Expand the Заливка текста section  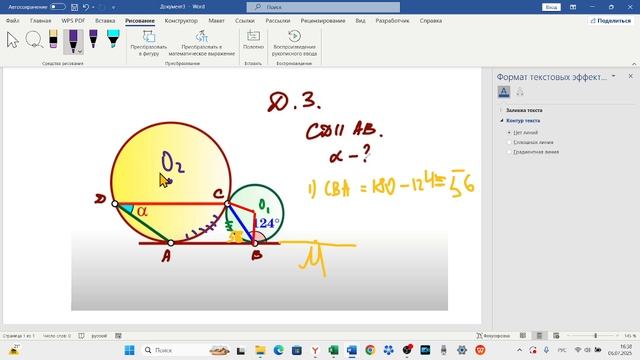pyautogui.click(x=524, y=110)
